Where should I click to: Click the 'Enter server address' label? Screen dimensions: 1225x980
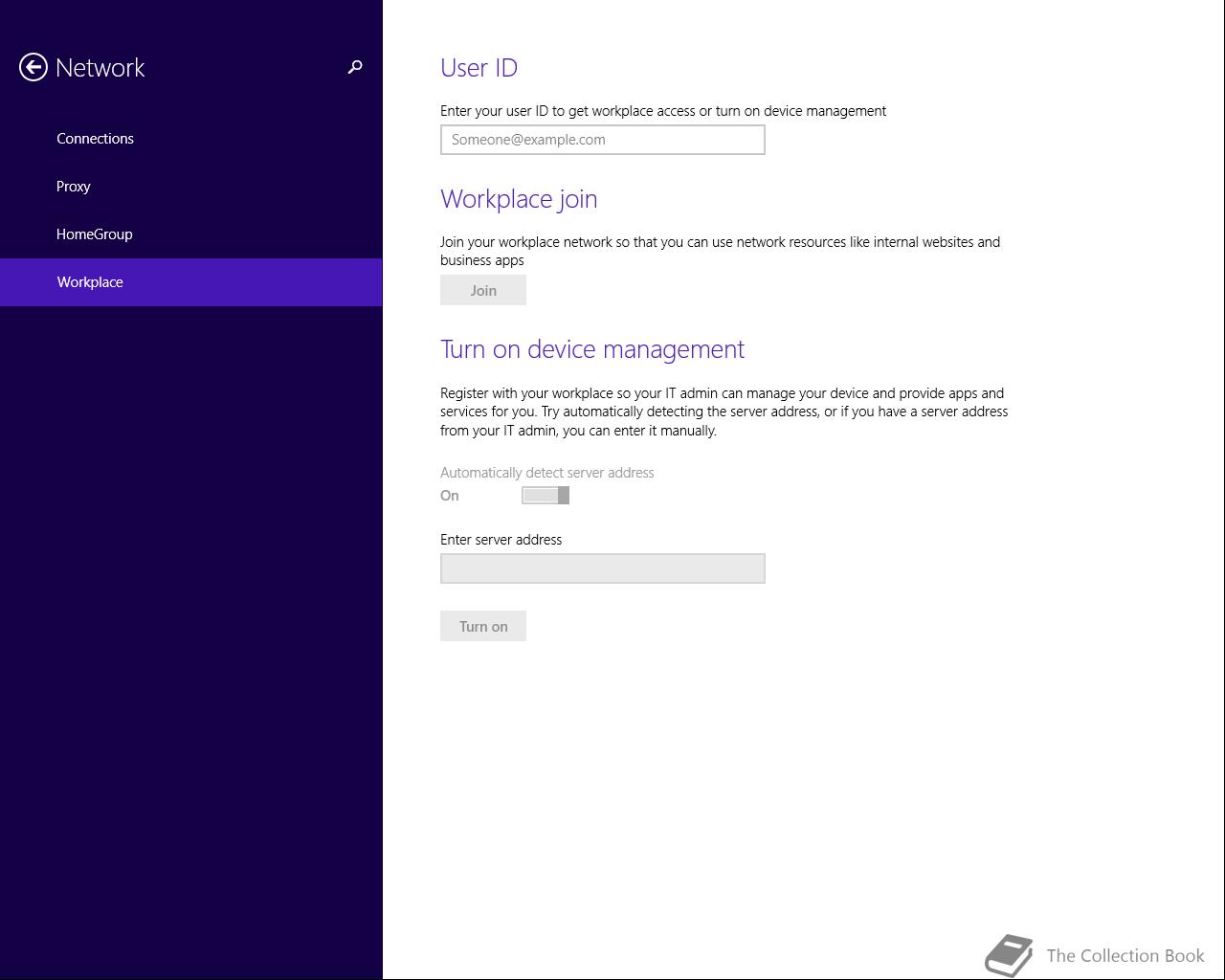(501, 540)
